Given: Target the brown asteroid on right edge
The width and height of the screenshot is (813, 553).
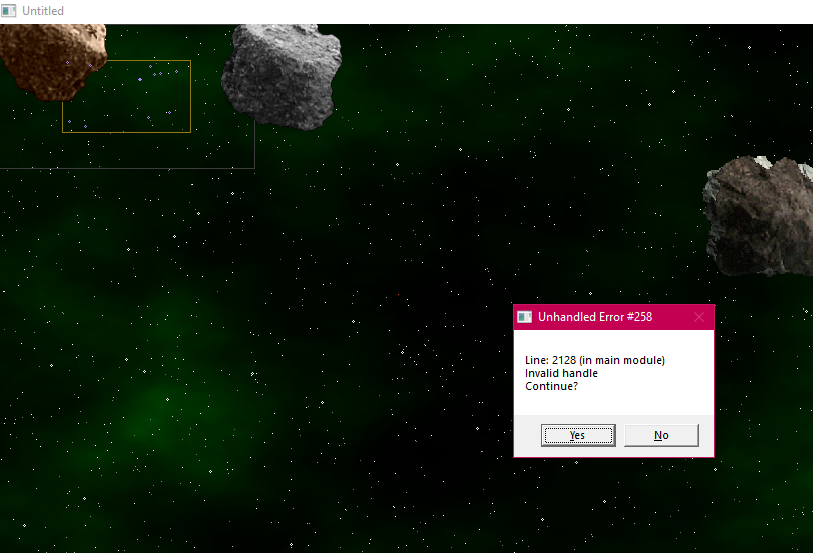Looking at the screenshot, I should 760,214.
